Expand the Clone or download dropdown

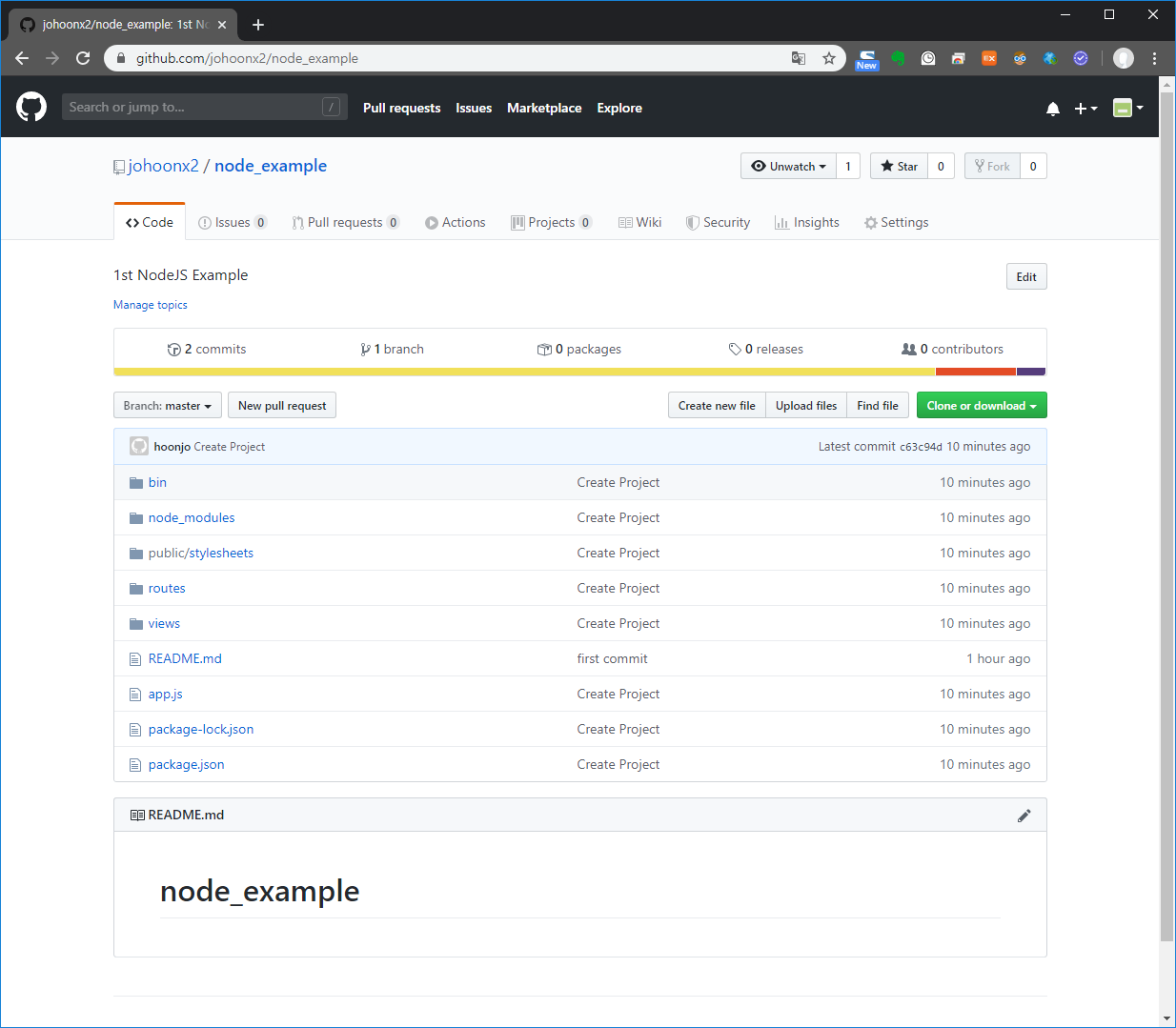point(982,405)
